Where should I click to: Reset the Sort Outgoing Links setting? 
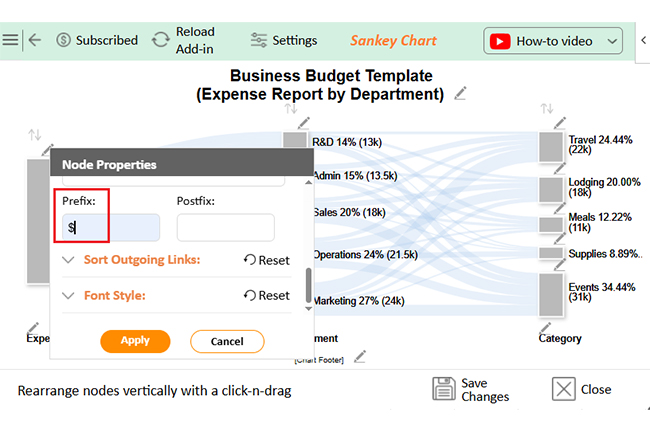coord(267,260)
